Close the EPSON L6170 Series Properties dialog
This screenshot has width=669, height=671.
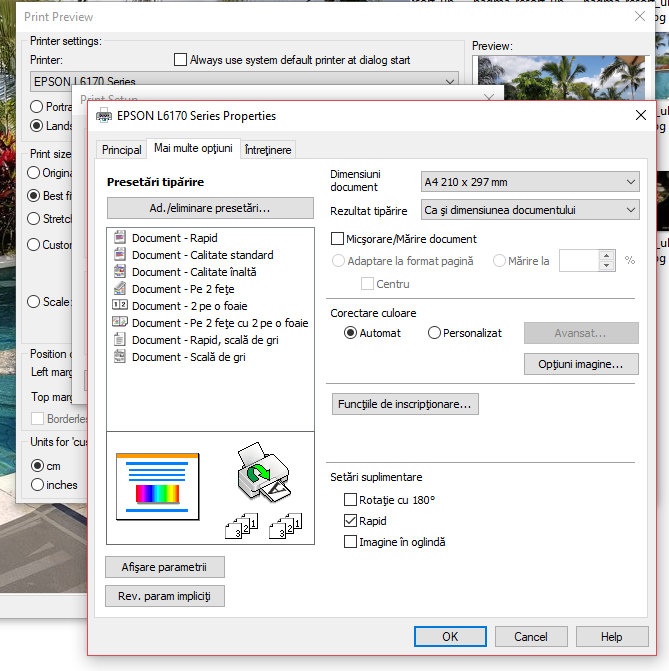(641, 115)
